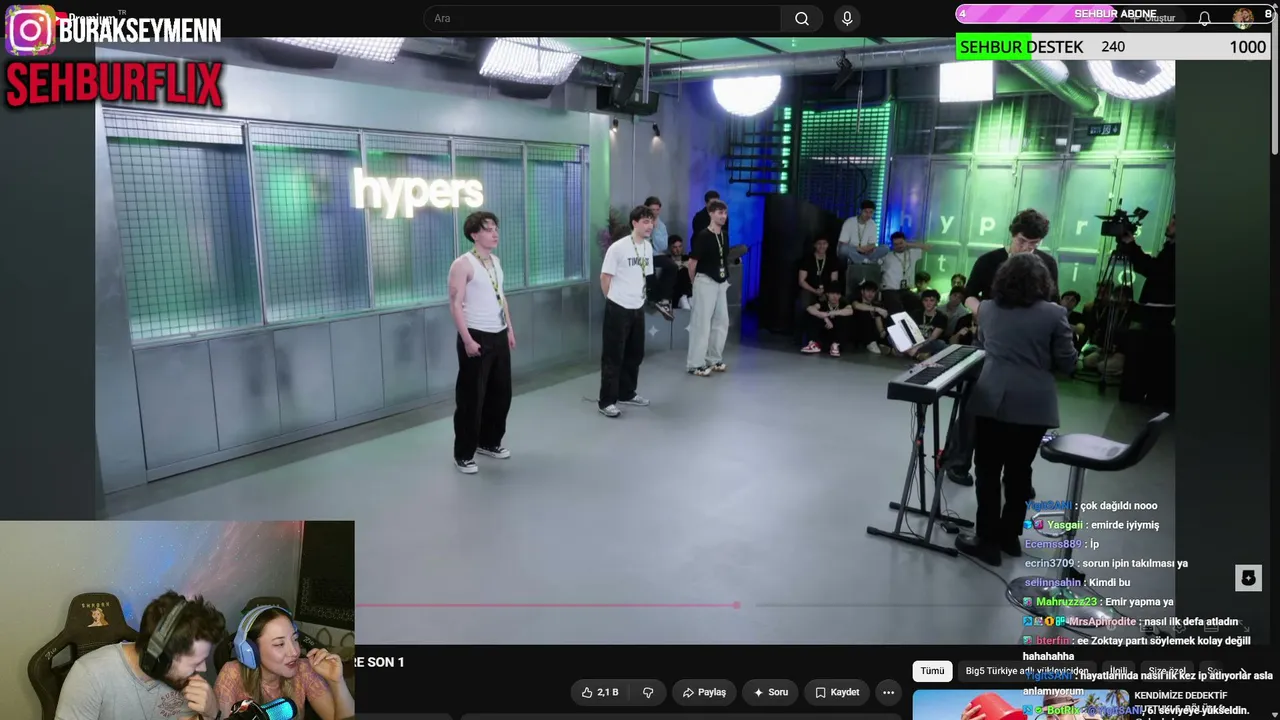Open the notifications bell
This screenshot has width=1280, height=720.
[1204, 18]
